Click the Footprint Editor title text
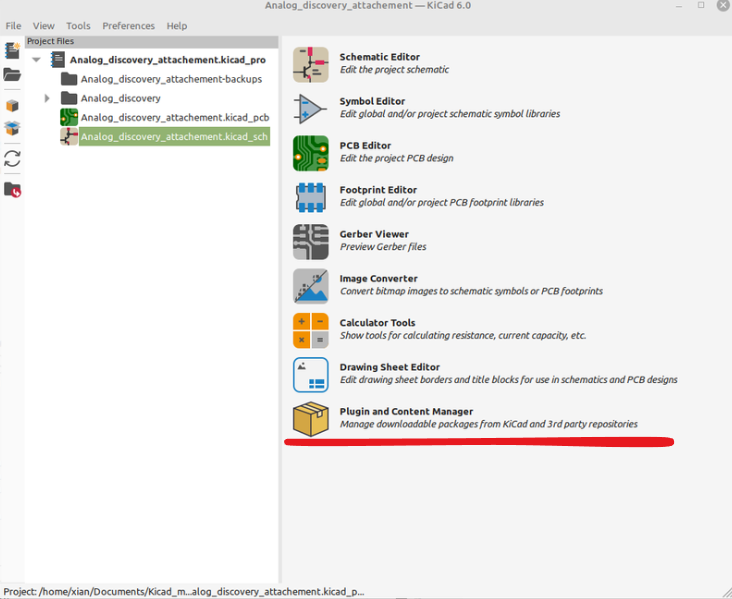This screenshot has width=732, height=599. (x=378, y=190)
